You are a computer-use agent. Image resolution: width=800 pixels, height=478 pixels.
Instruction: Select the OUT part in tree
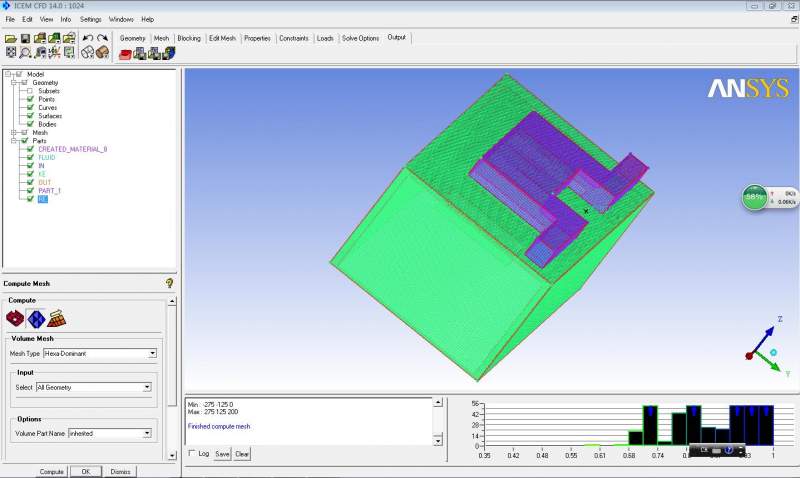45,182
